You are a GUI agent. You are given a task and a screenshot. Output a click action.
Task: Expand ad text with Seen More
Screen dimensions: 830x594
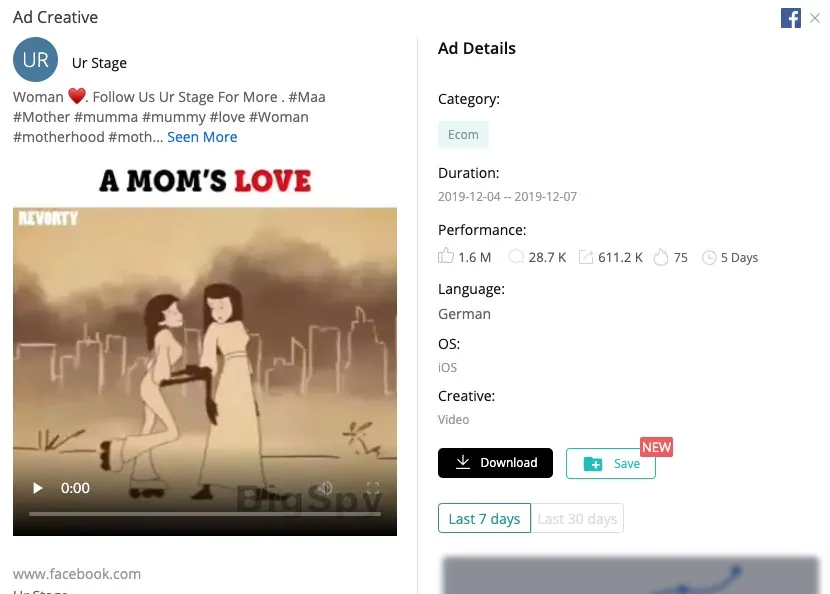(202, 137)
